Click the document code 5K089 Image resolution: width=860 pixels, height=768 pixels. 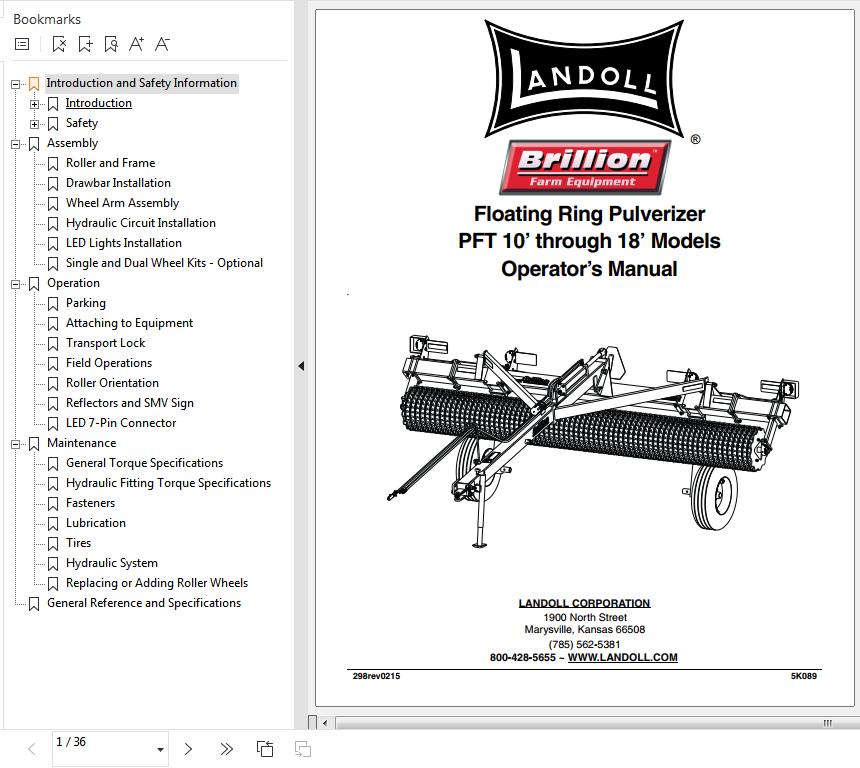804,676
